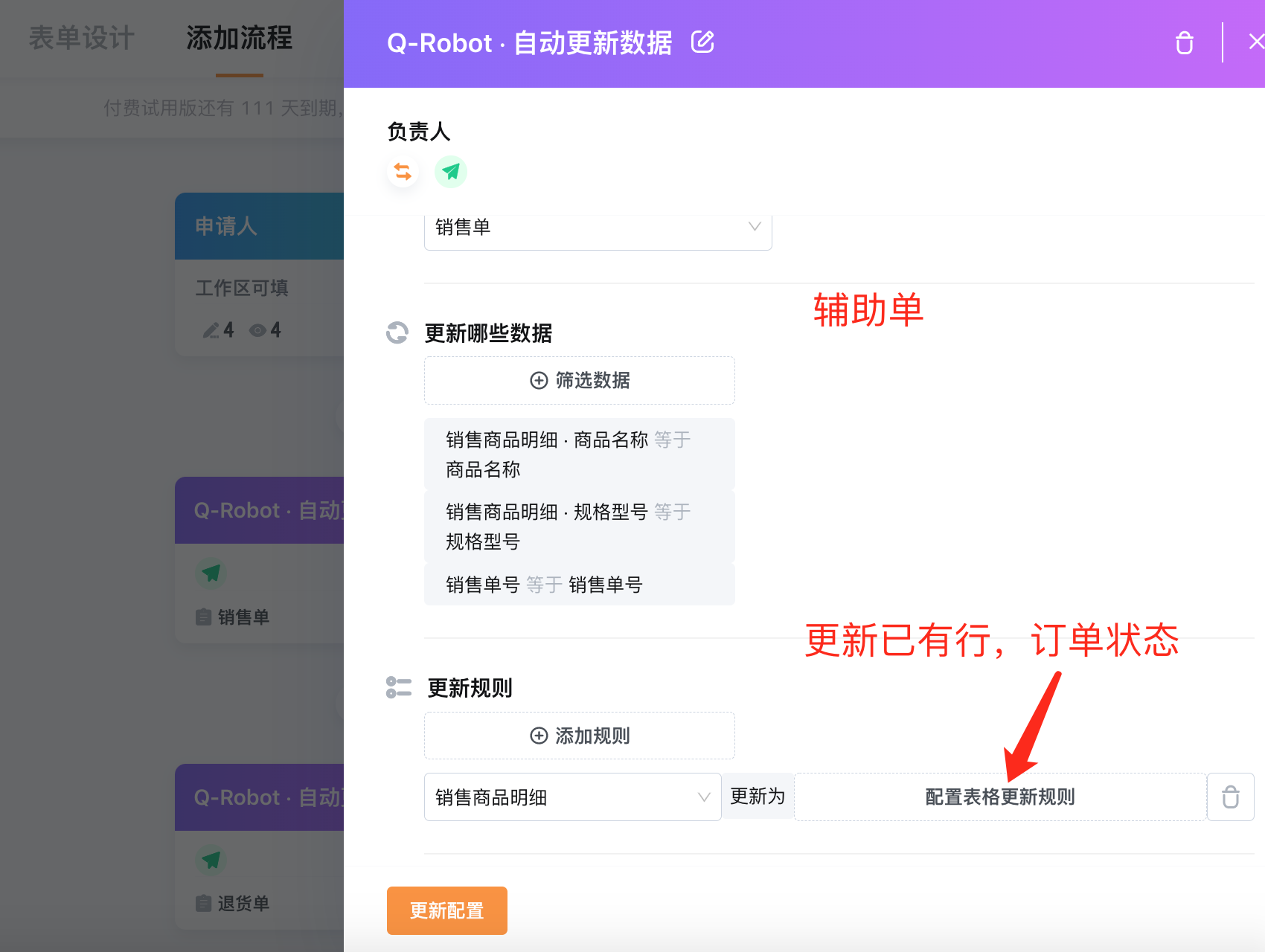Click the Q-Robot node containing 退货单
This screenshot has width=1265, height=952.
[x=260, y=846]
